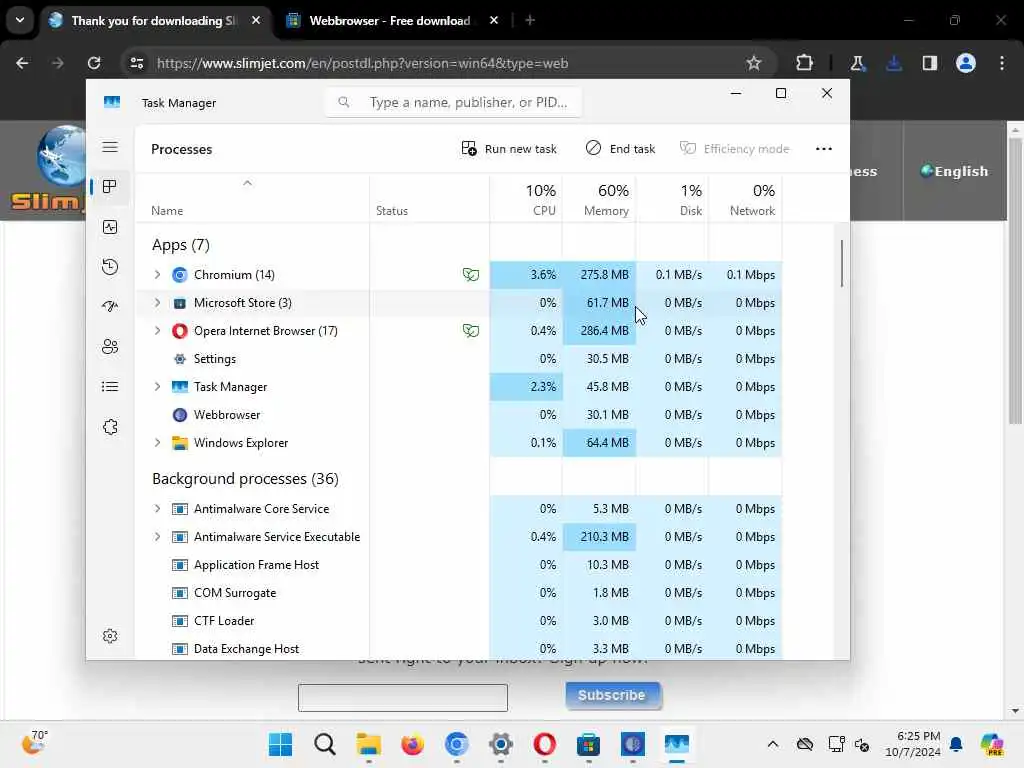The image size is (1024, 768).
Task: Open Opera from the taskbar
Action: [544, 744]
